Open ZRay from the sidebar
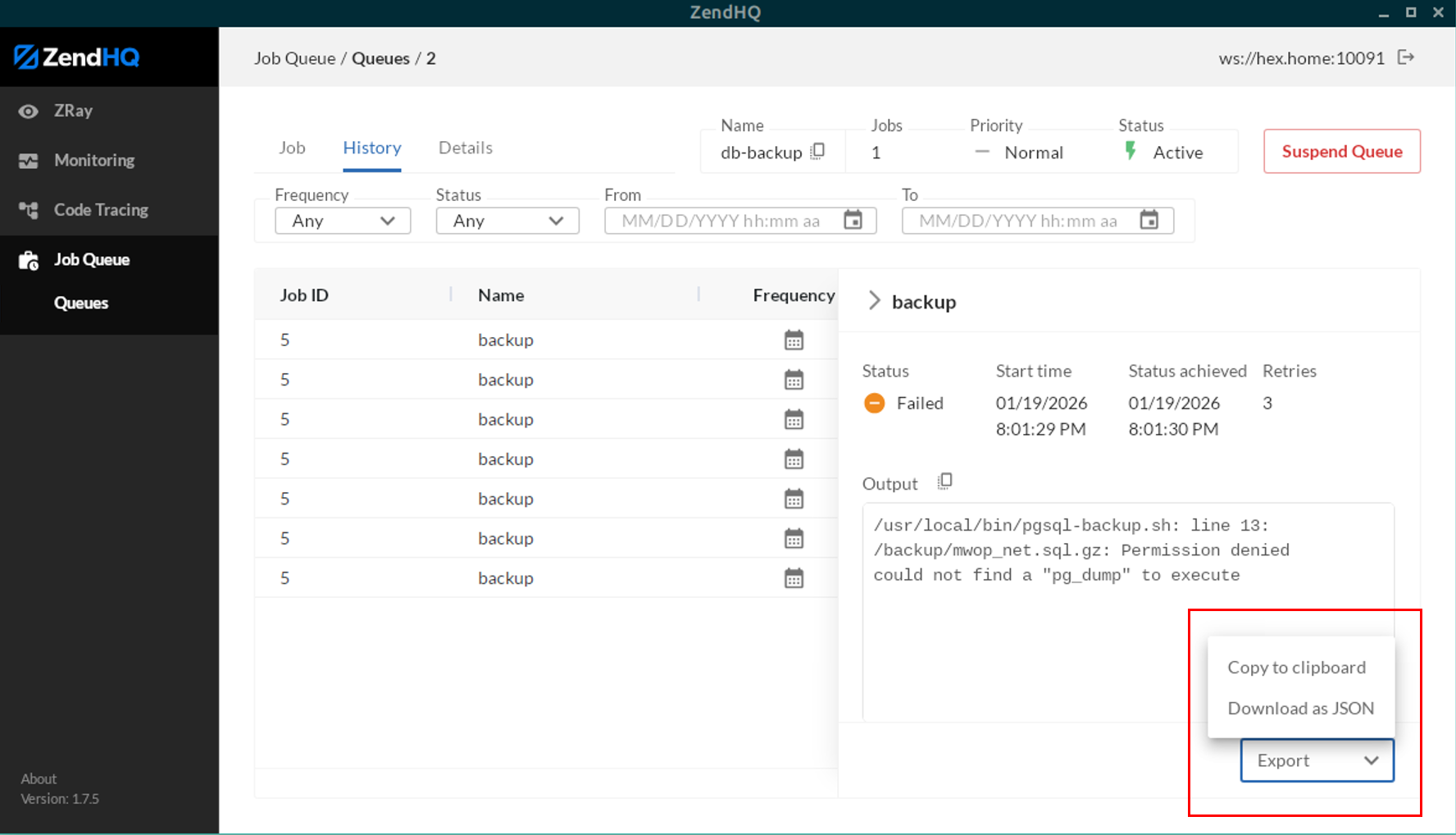 (73, 111)
